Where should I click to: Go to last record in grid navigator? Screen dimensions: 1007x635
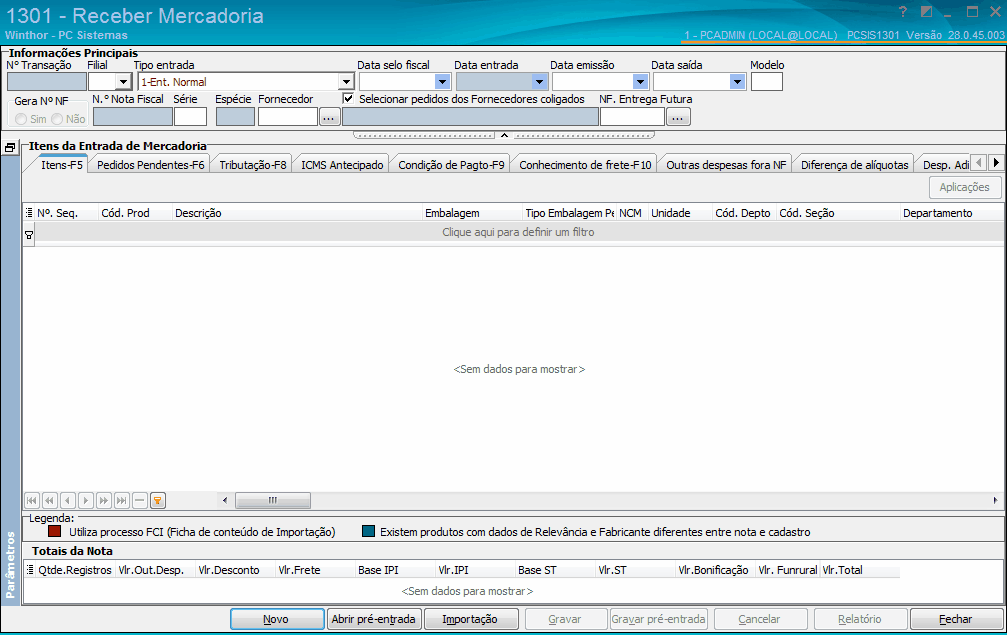tap(121, 500)
